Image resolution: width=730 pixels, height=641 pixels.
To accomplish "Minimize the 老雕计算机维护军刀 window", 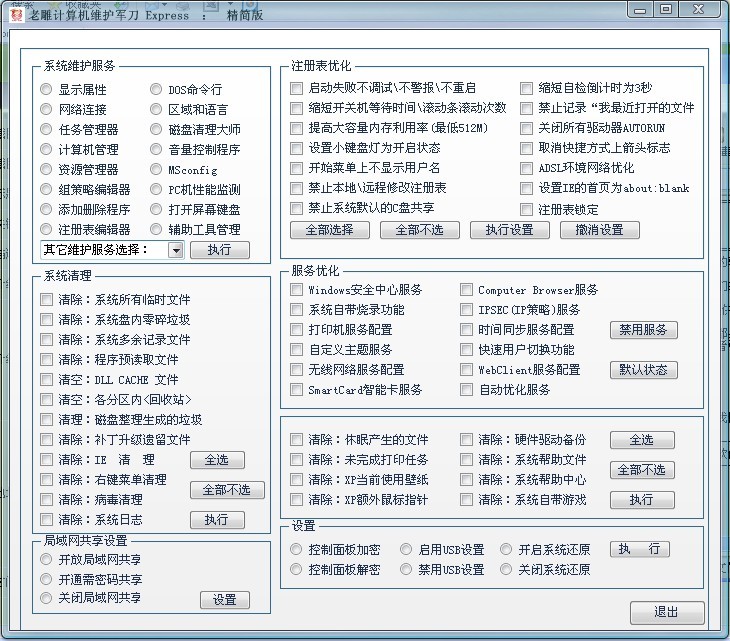I will pos(640,9).
